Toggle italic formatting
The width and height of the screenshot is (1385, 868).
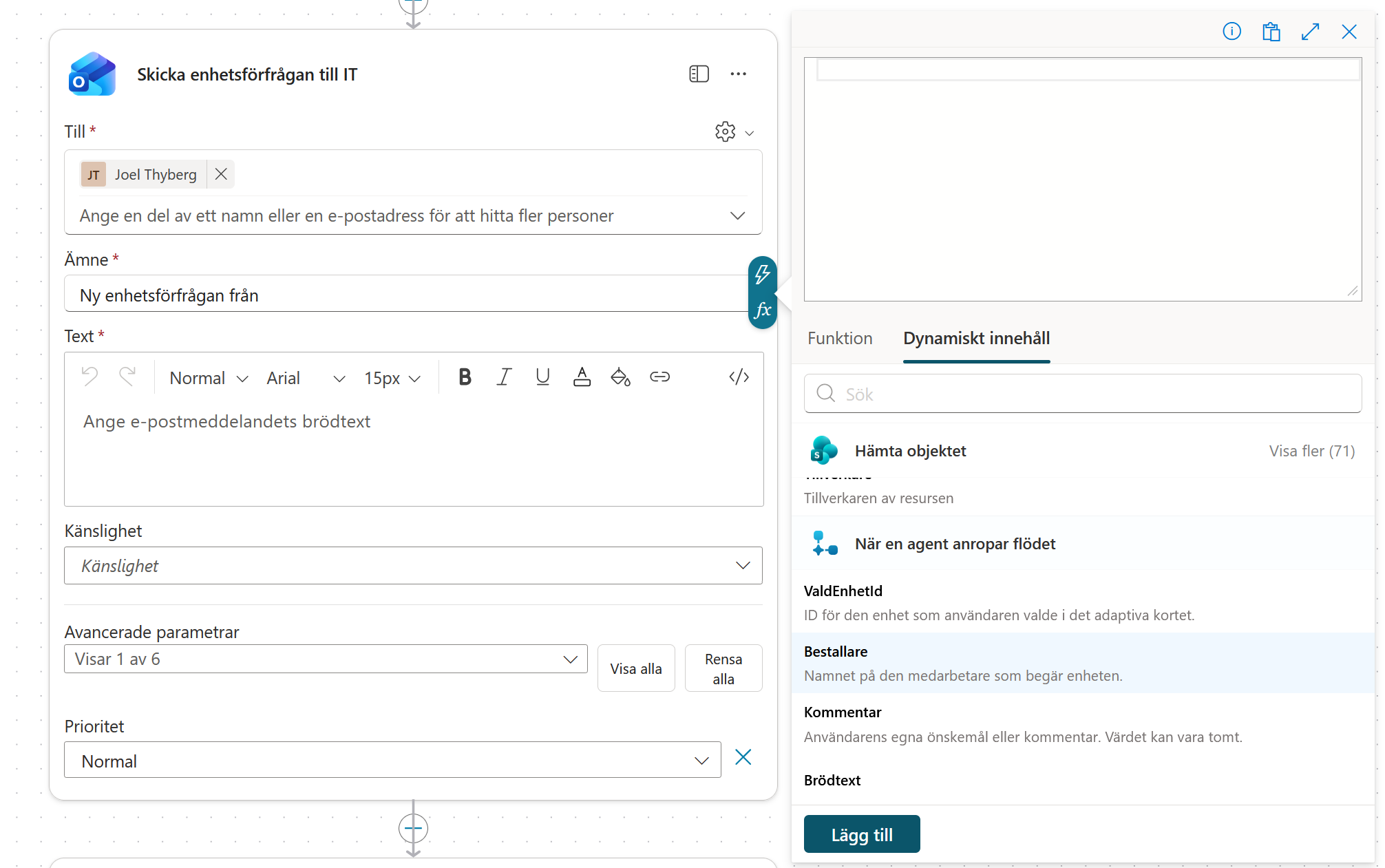504,377
